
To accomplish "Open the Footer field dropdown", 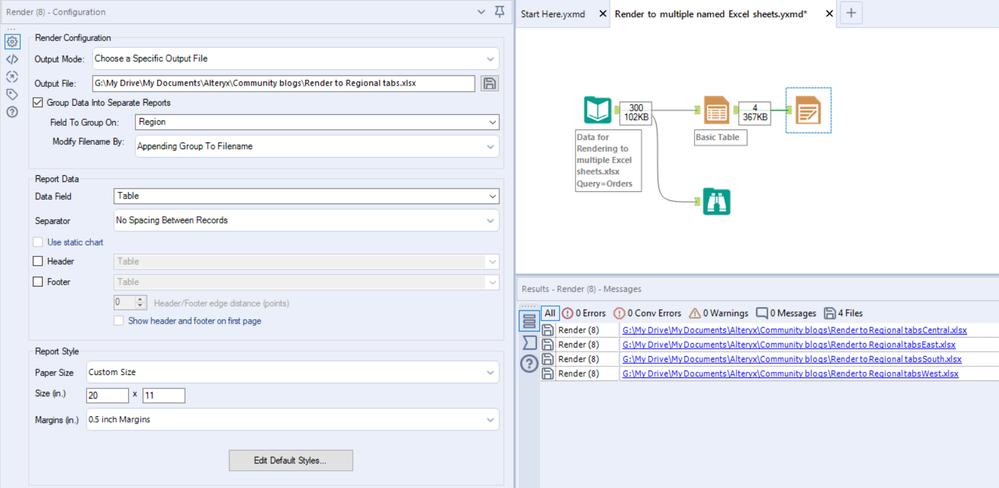I will [306, 282].
